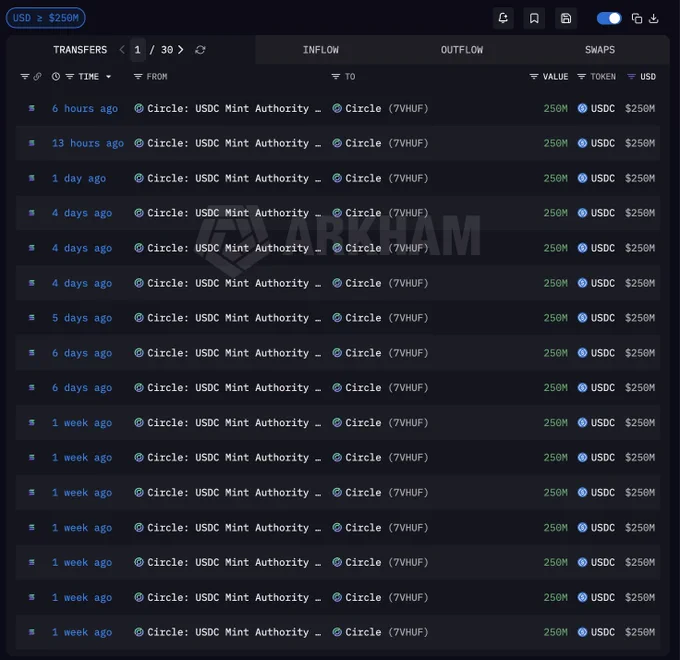Screen dimensions: 680x660
Task: Click the clock icon beside TIME
Action: click(x=56, y=77)
